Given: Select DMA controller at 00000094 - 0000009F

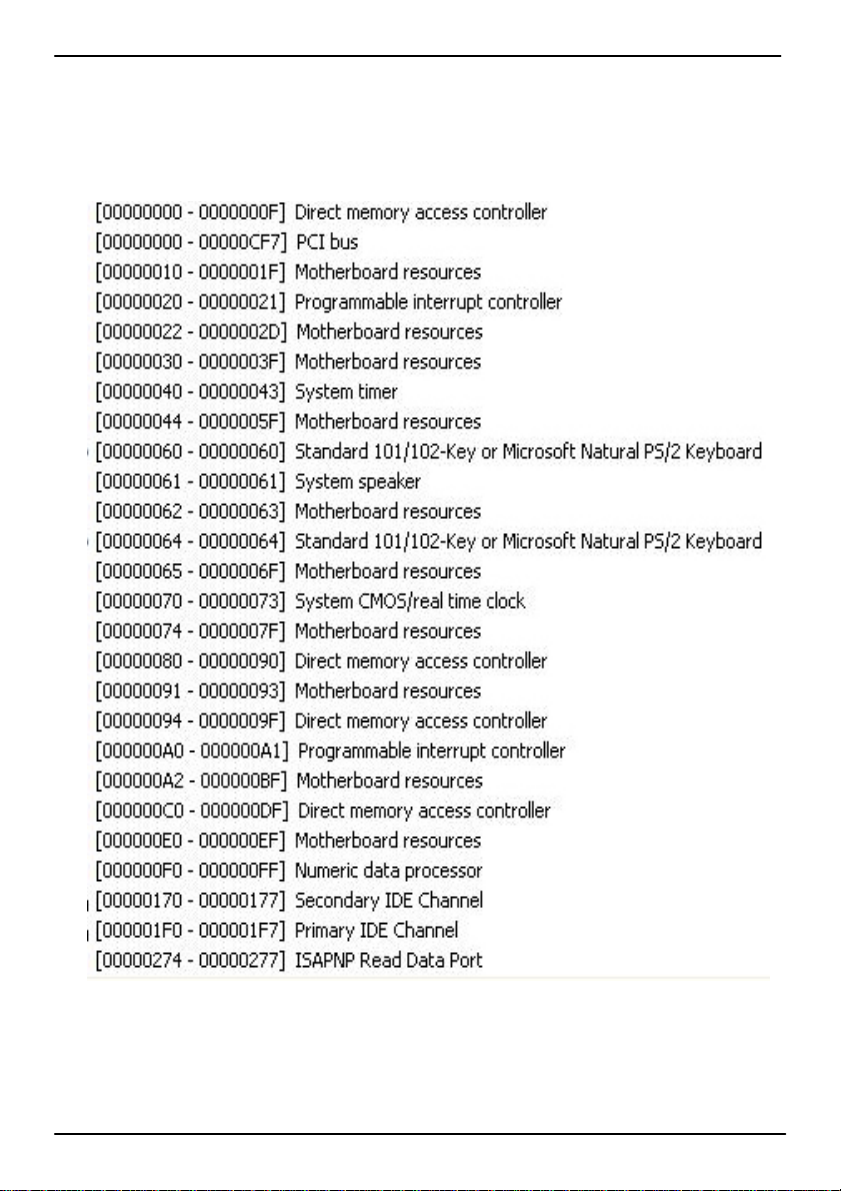Looking at the screenshot, I should pos(321,721).
